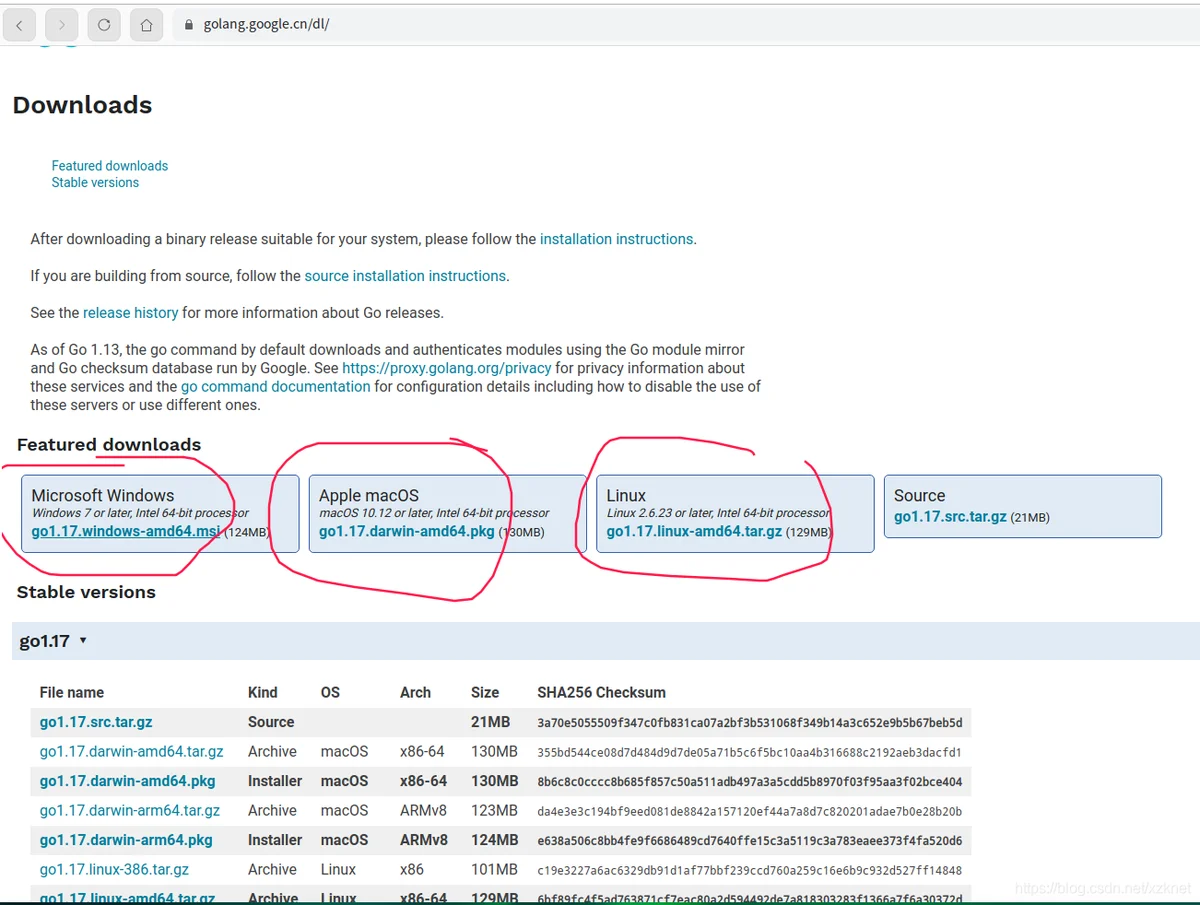Click the 101MB size cell
Image resolution: width=1200 pixels, height=905 pixels.
494,870
